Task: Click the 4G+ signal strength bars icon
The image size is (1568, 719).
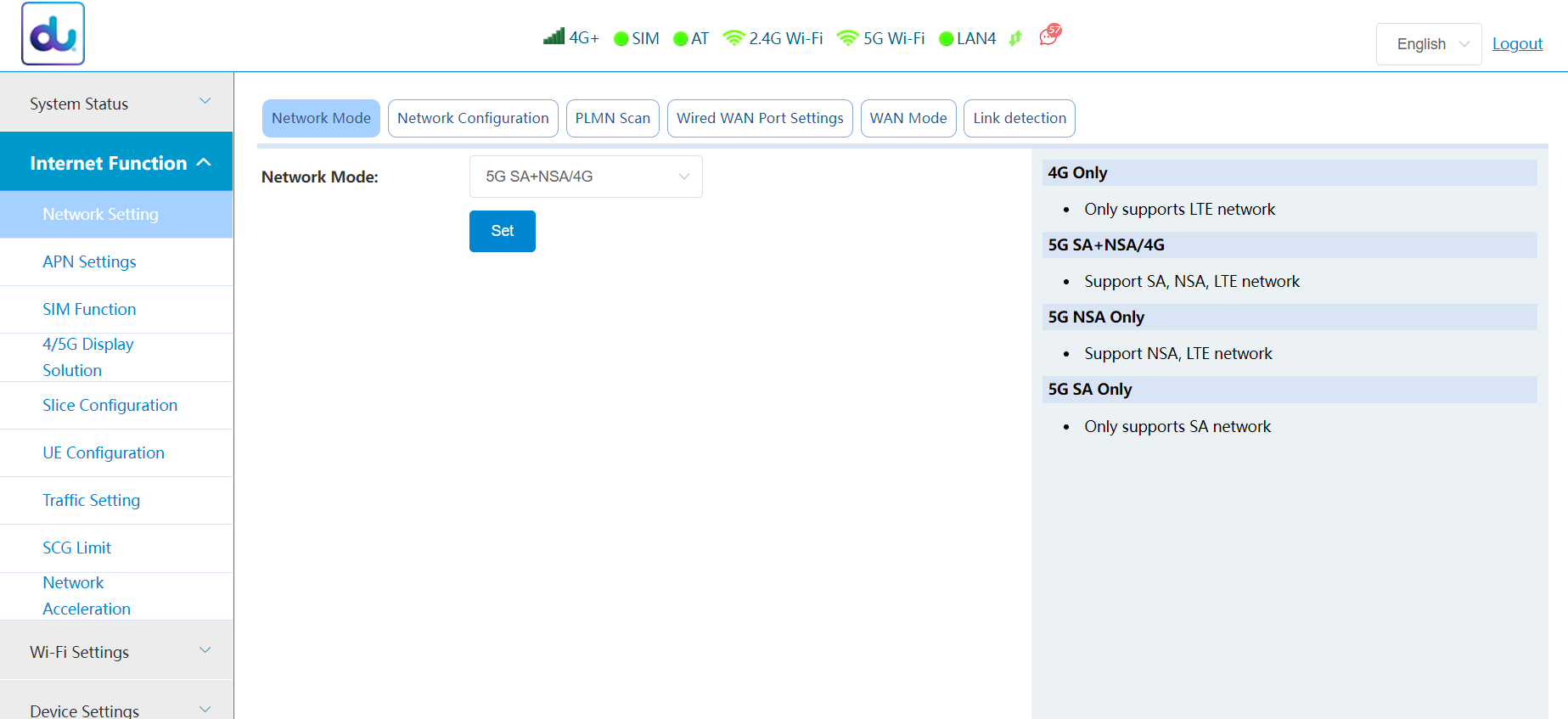Action: tap(554, 37)
